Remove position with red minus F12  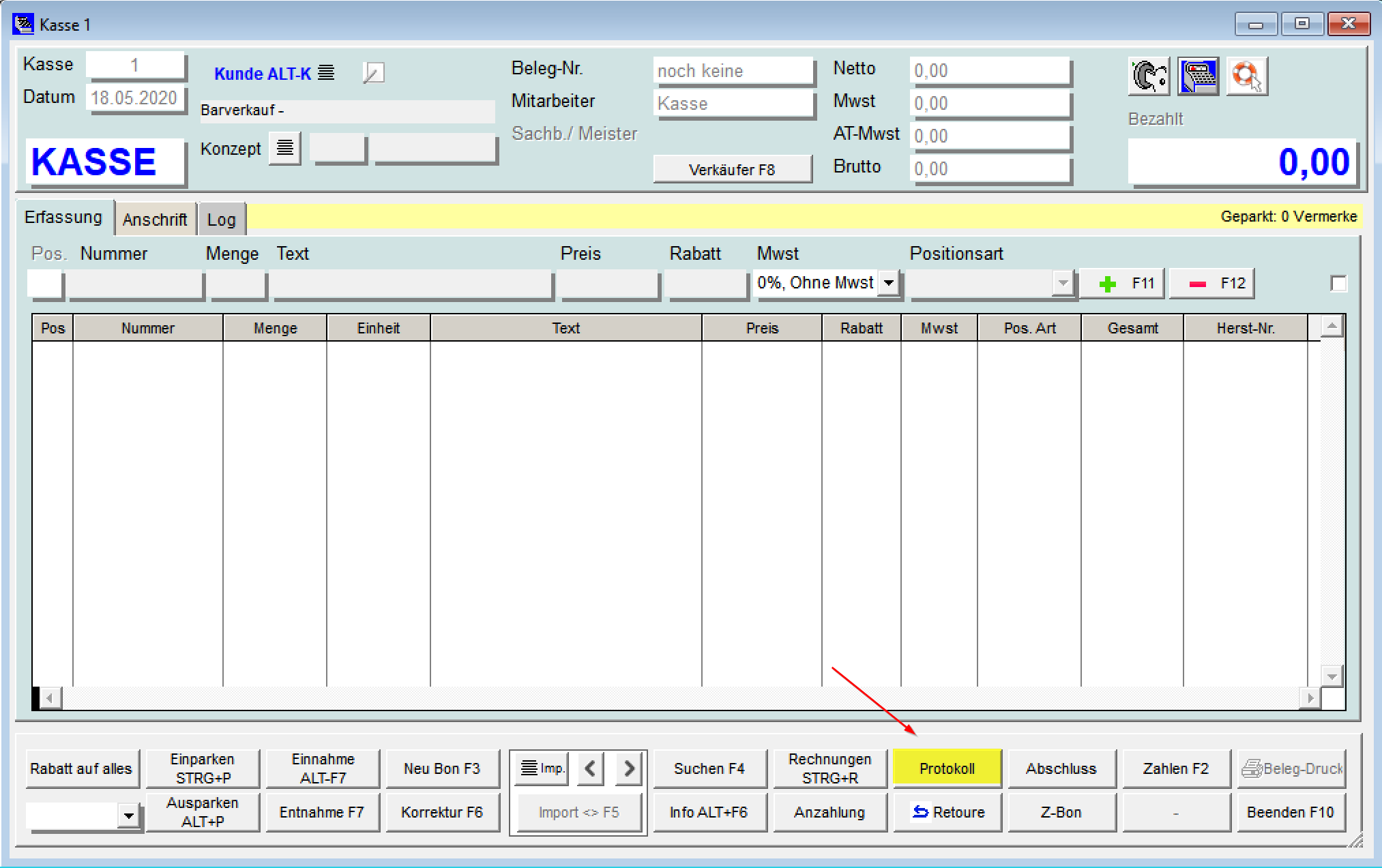[1212, 284]
